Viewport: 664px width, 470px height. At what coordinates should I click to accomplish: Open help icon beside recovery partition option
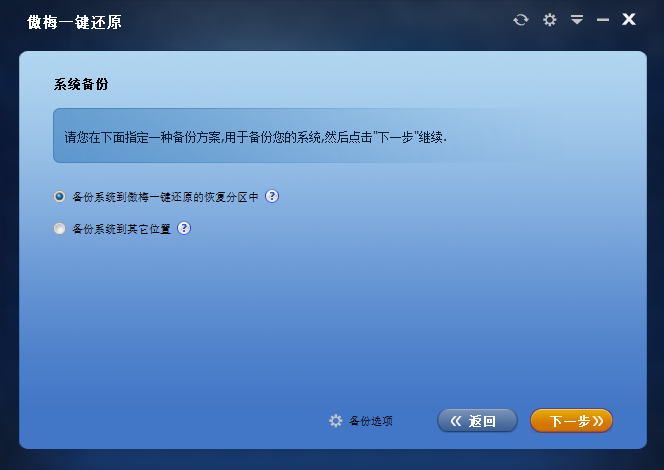point(272,196)
